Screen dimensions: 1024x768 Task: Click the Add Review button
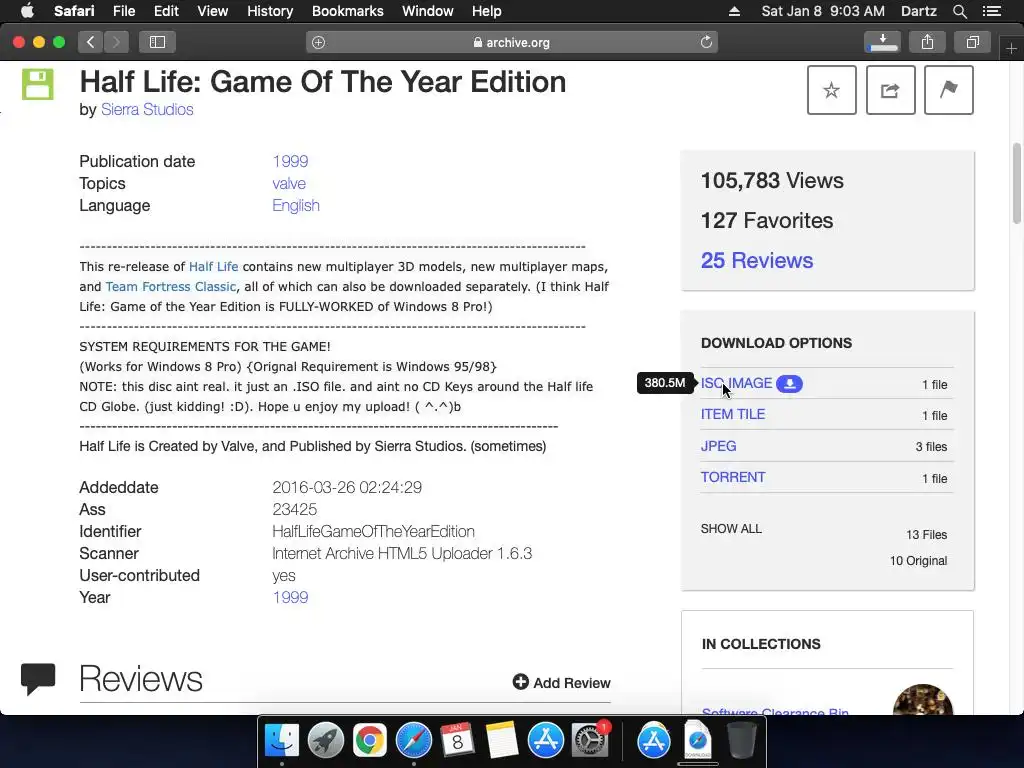click(562, 682)
